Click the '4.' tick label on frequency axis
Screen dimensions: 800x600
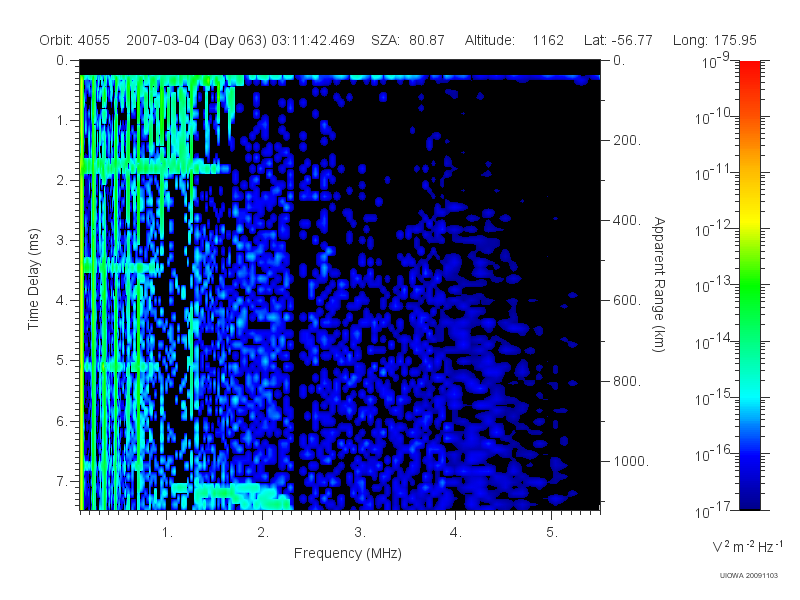(x=456, y=533)
